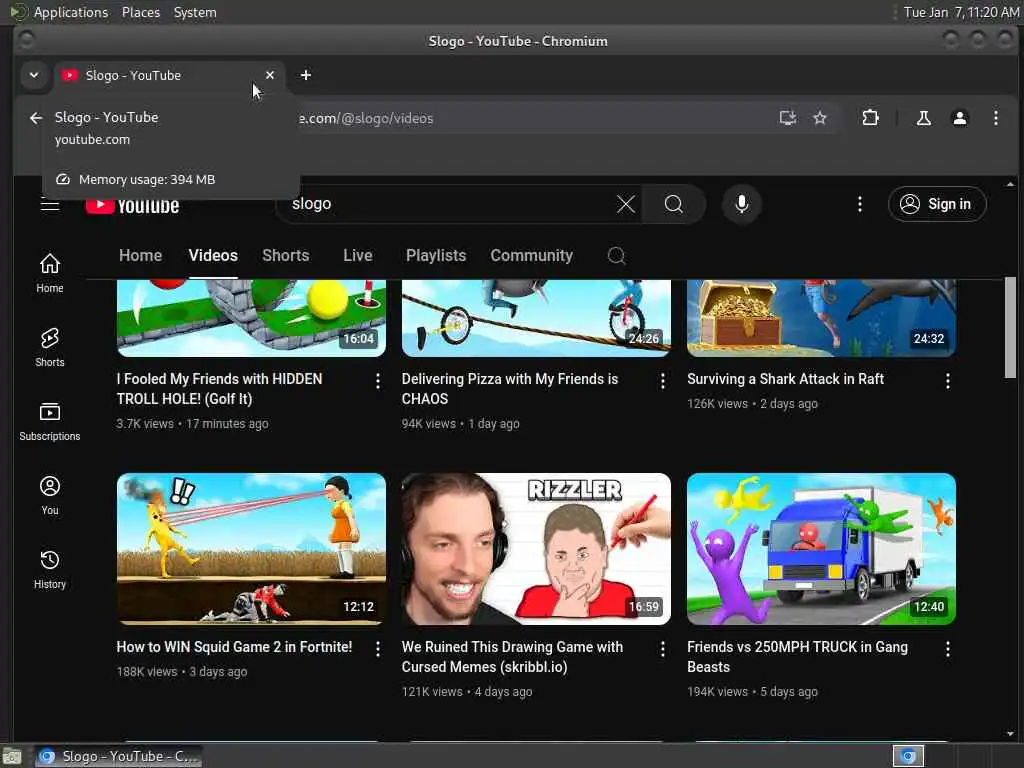Open Home in the left sidebar
Screen dimensions: 1024x768
(x=50, y=273)
